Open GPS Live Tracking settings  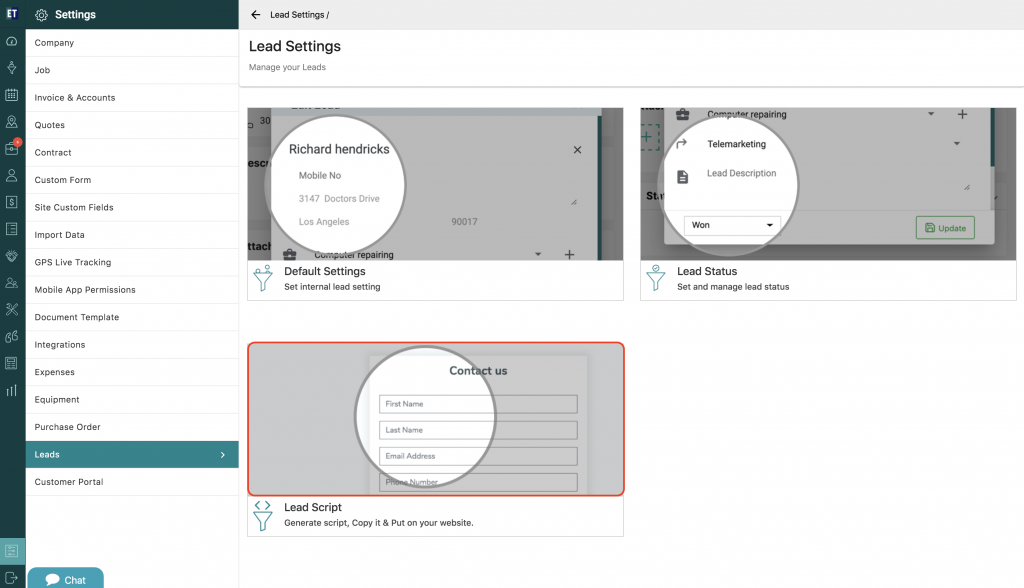click(x=132, y=262)
